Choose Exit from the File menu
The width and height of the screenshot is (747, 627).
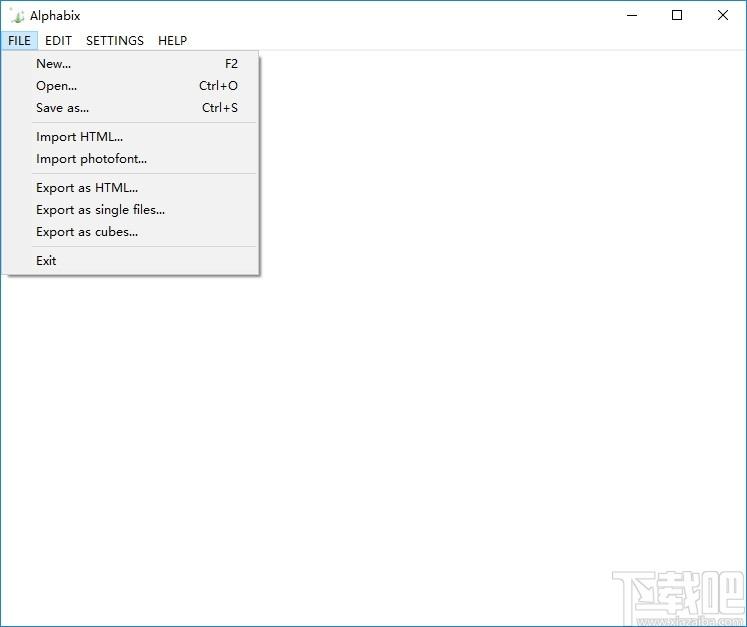[x=131, y=261]
